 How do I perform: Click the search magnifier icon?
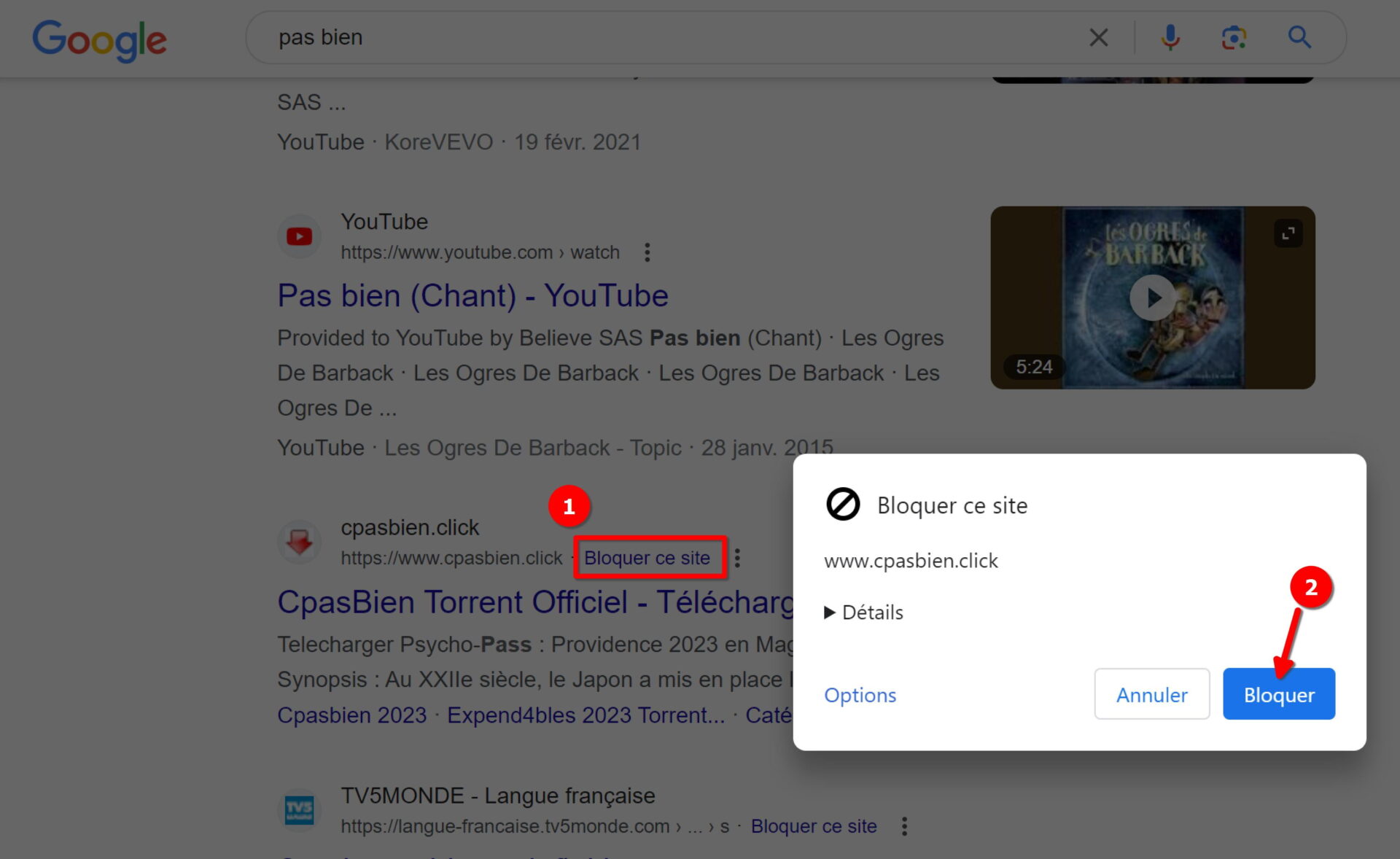1299,37
